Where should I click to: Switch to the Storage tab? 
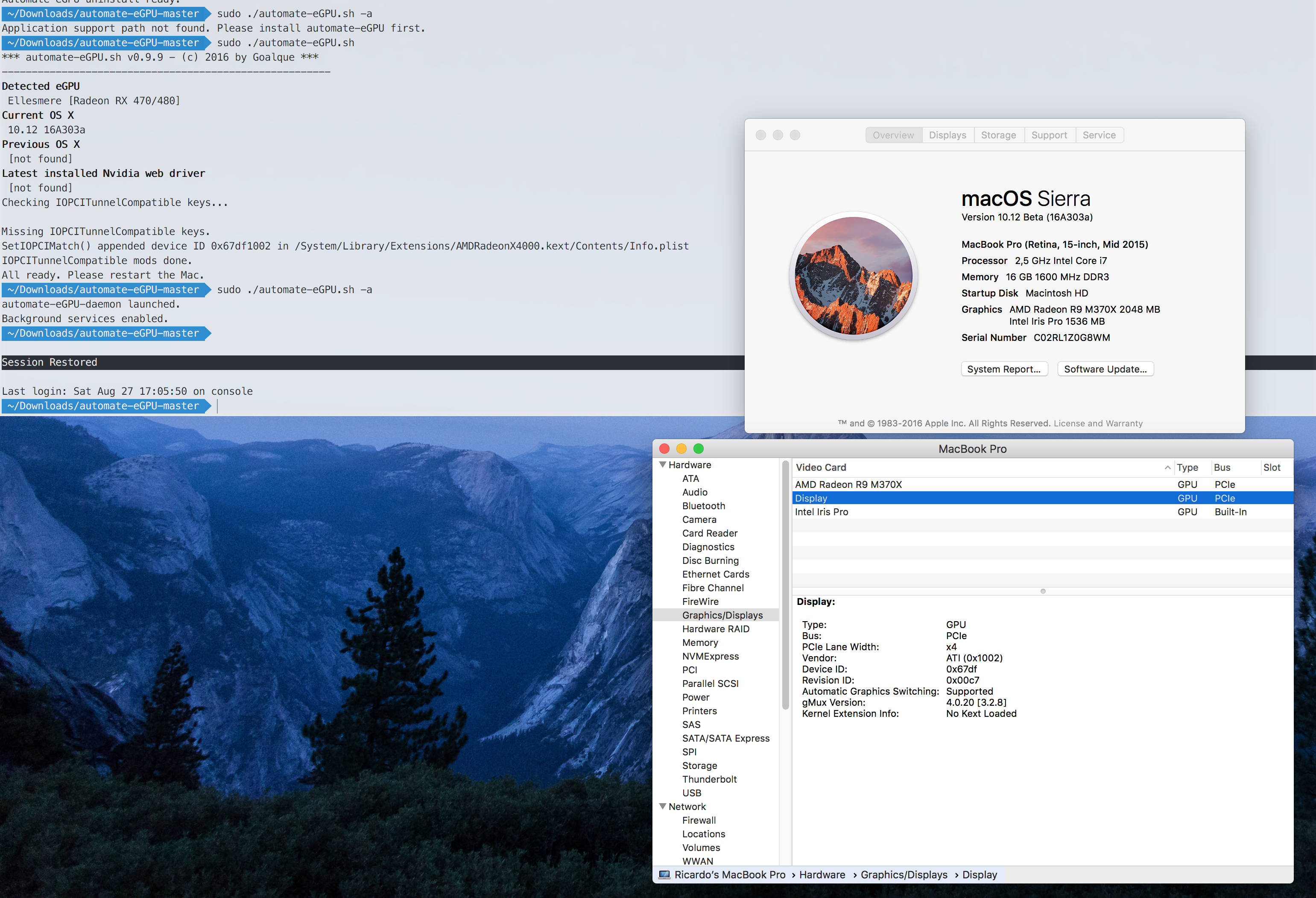tap(998, 135)
